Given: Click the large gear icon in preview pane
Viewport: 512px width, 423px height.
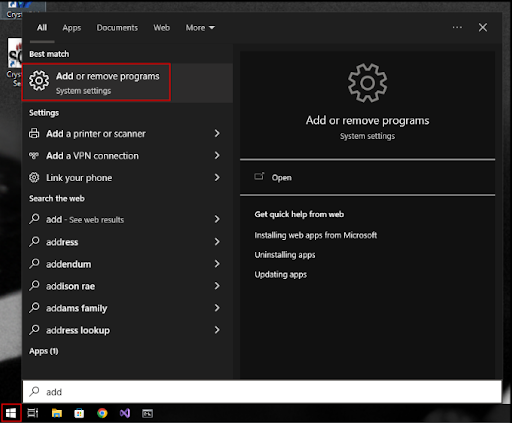Looking at the screenshot, I should click(367, 83).
